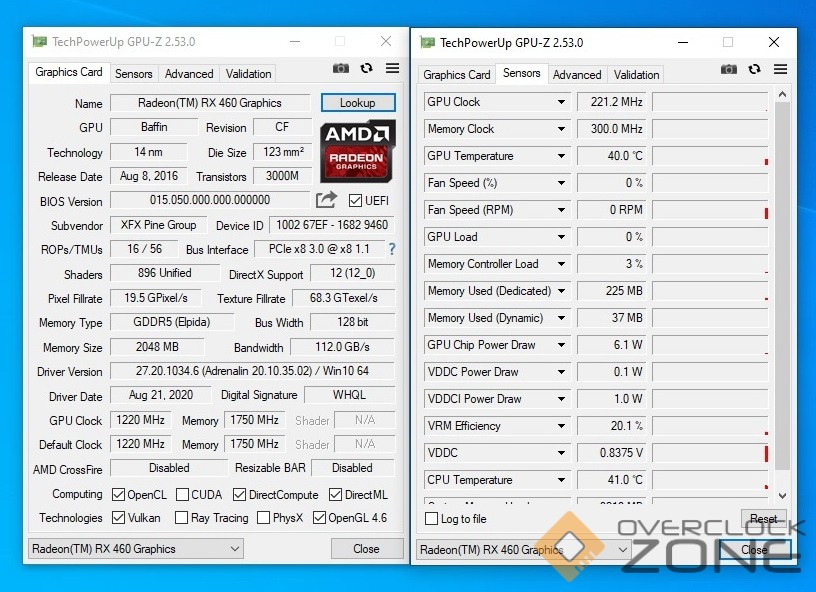Refresh sensors in right GPU-Z window

[x=754, y=69]
